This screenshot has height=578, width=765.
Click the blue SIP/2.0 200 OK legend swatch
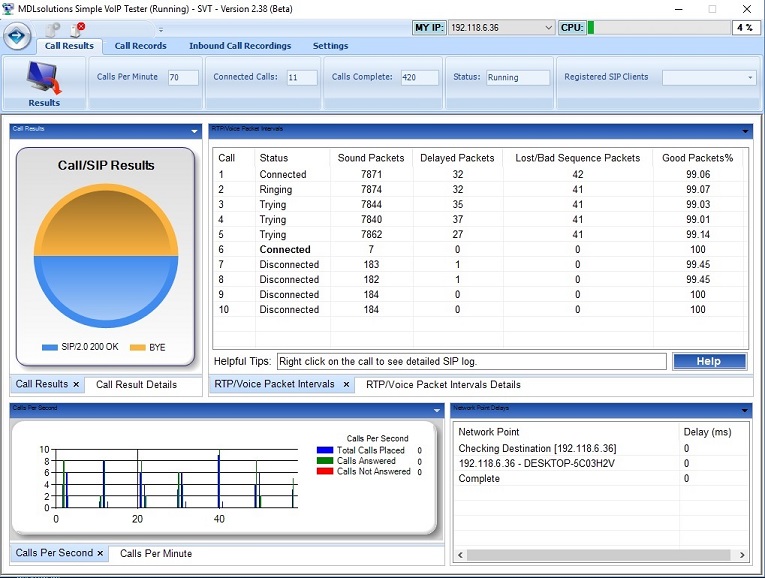(x=50, y=347)
